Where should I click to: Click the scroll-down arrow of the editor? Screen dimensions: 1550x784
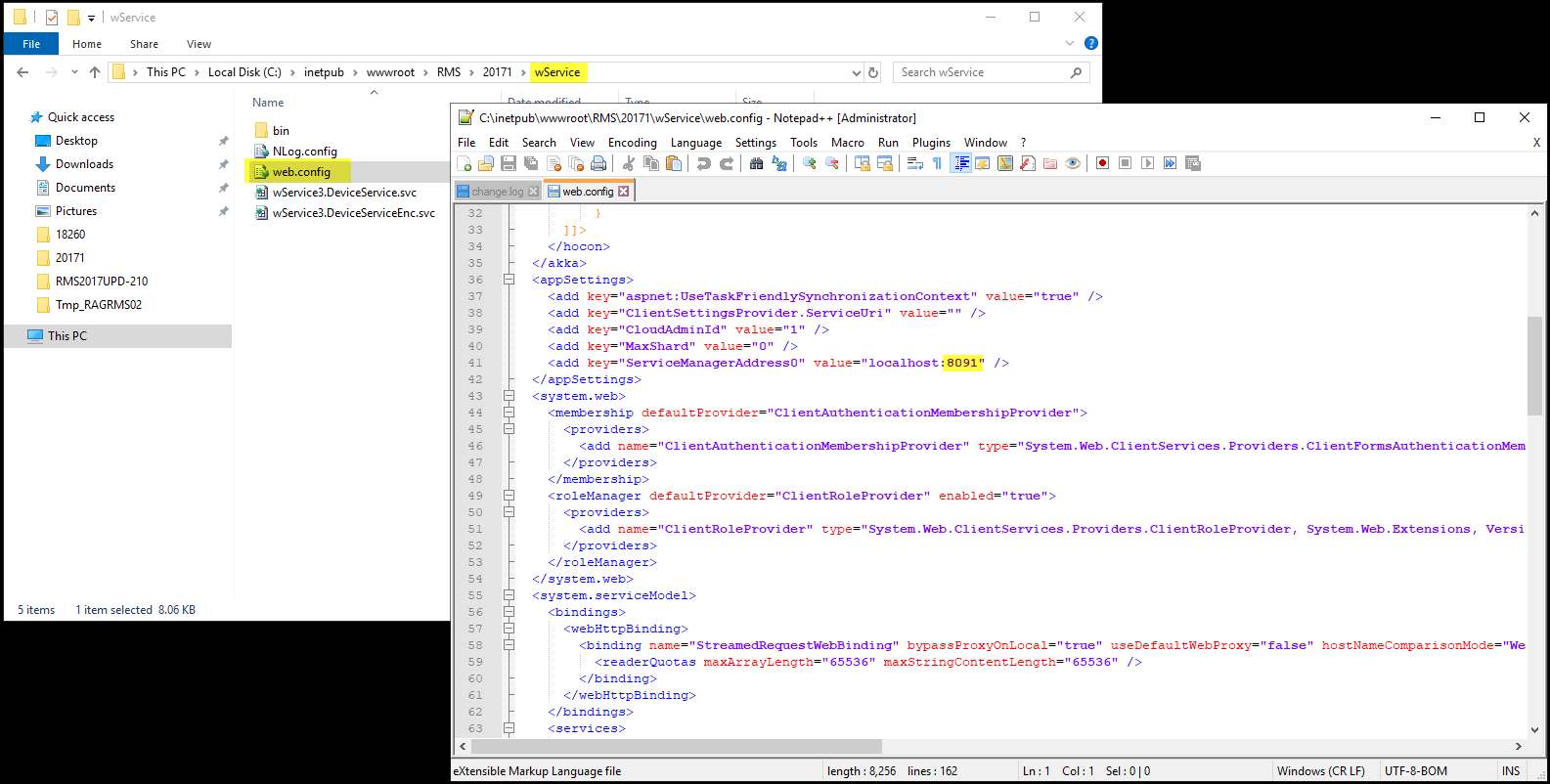pyautogui.click(x=1534, y=729)
